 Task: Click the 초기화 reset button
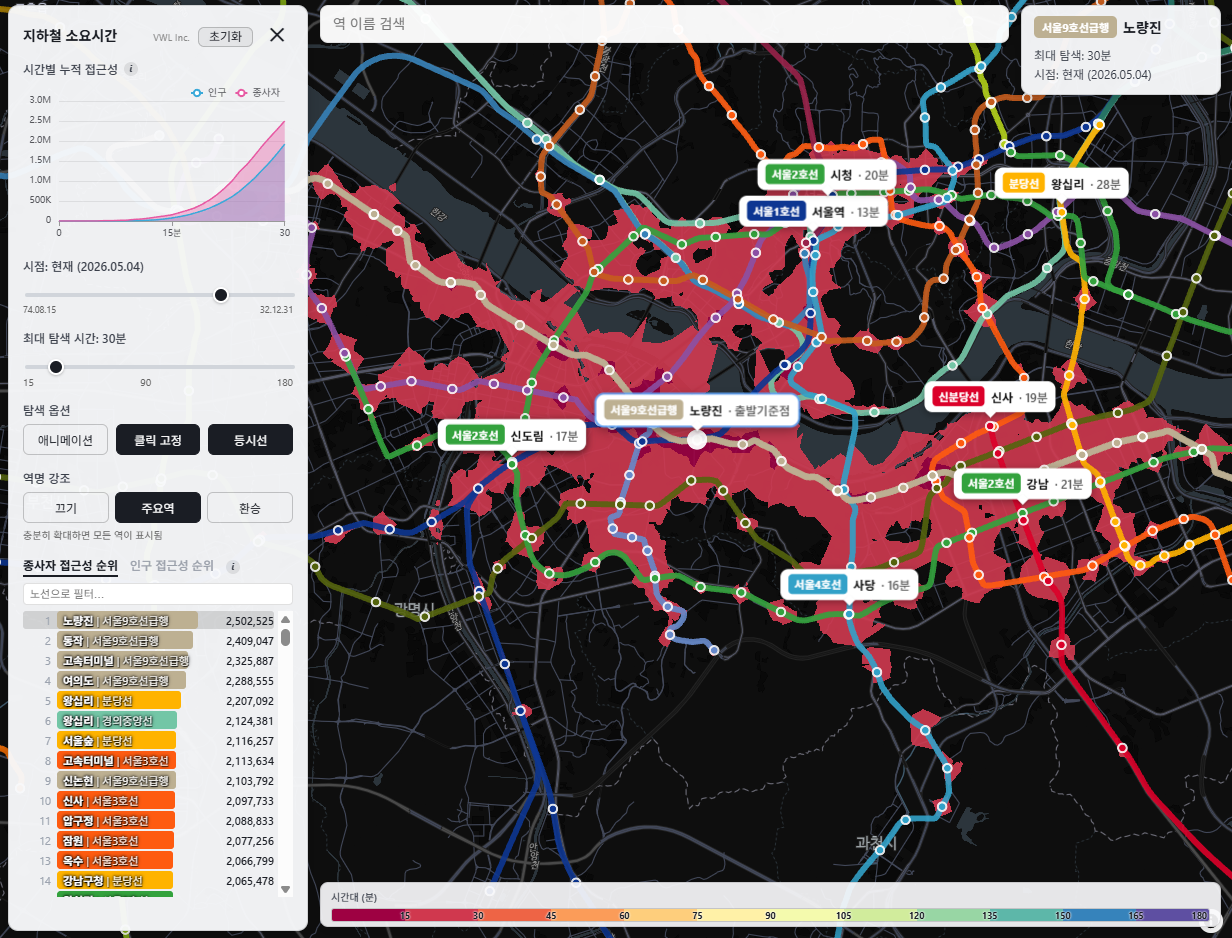[x=226, y=36]
